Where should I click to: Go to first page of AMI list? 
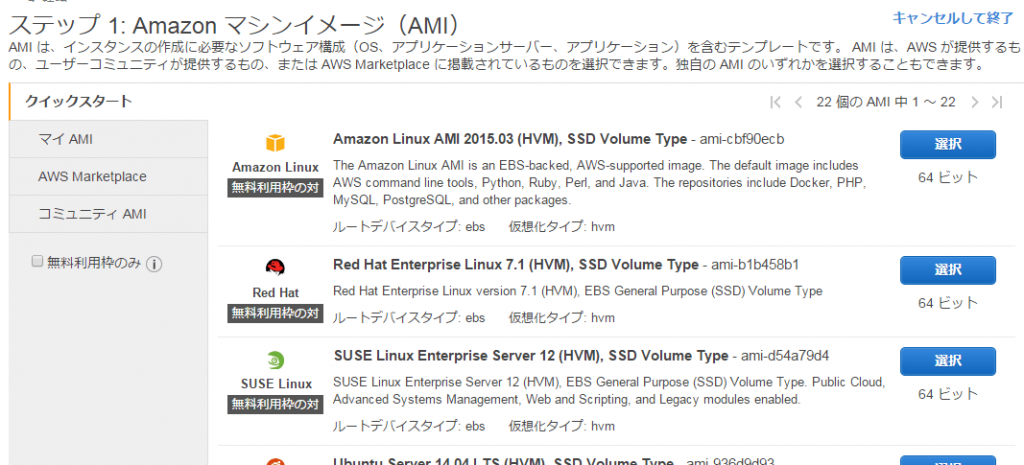(776, 102)
